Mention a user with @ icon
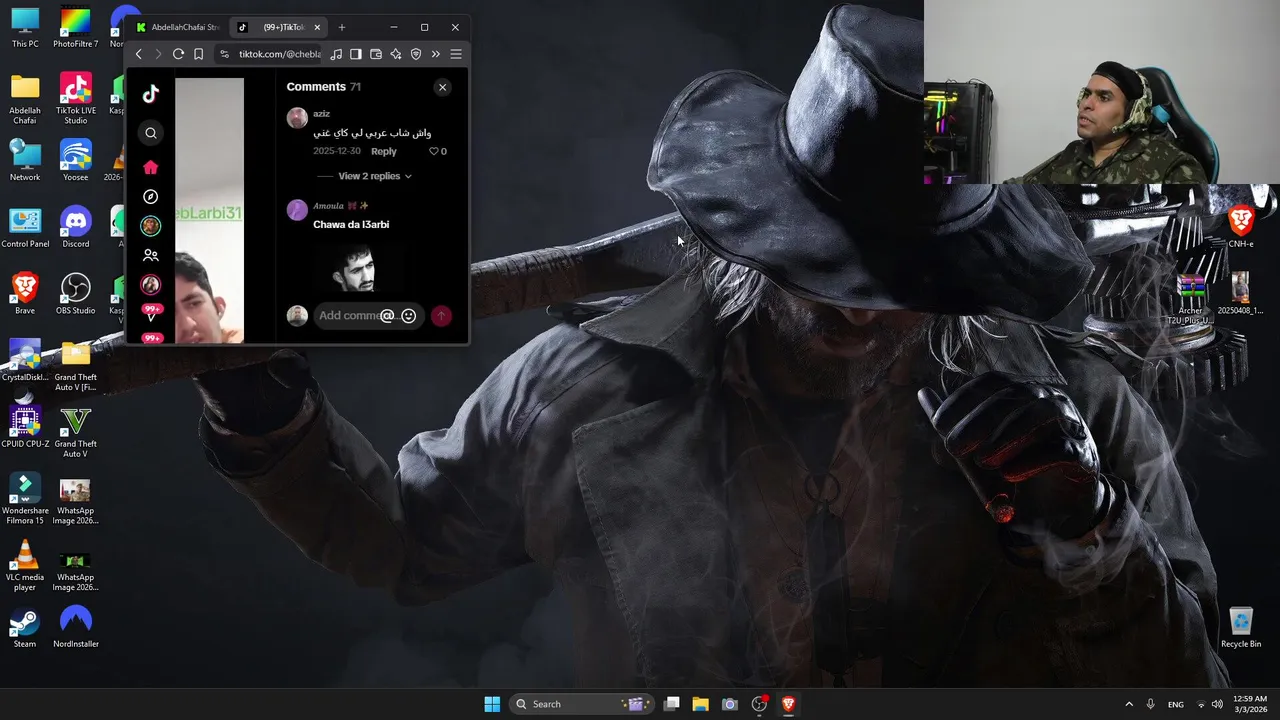Screen dimensions: 1280x720 pyautogui.click(x=387, y=316)
